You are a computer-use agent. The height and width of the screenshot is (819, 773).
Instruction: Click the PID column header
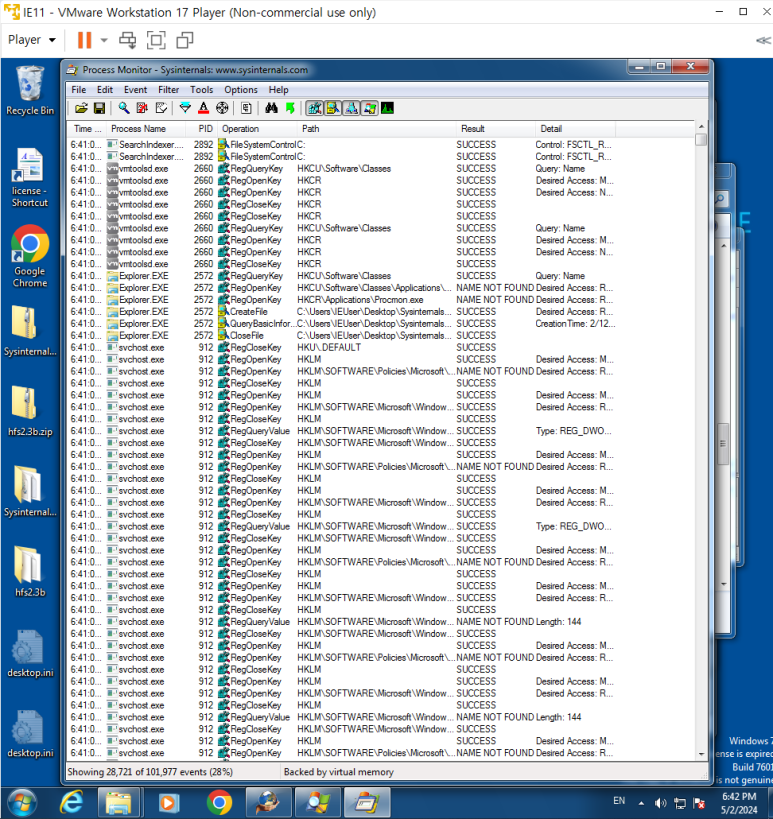[202, 128]
